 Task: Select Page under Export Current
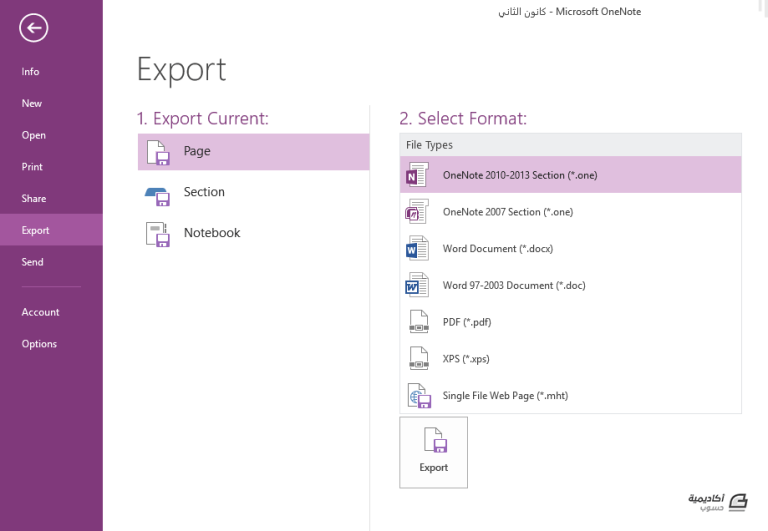(253, 152)
